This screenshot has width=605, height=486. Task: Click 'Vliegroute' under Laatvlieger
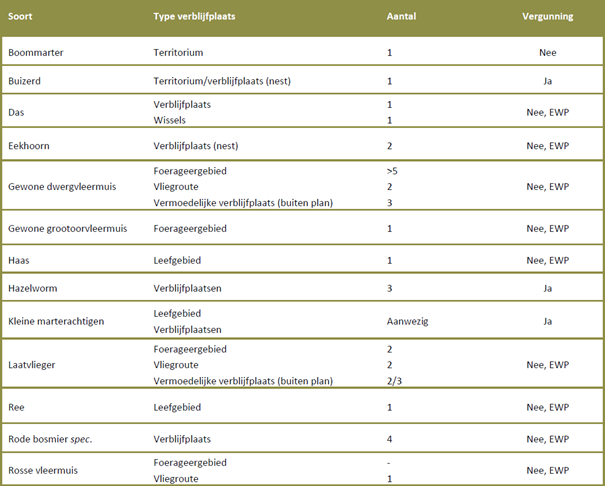click(176, 365)
